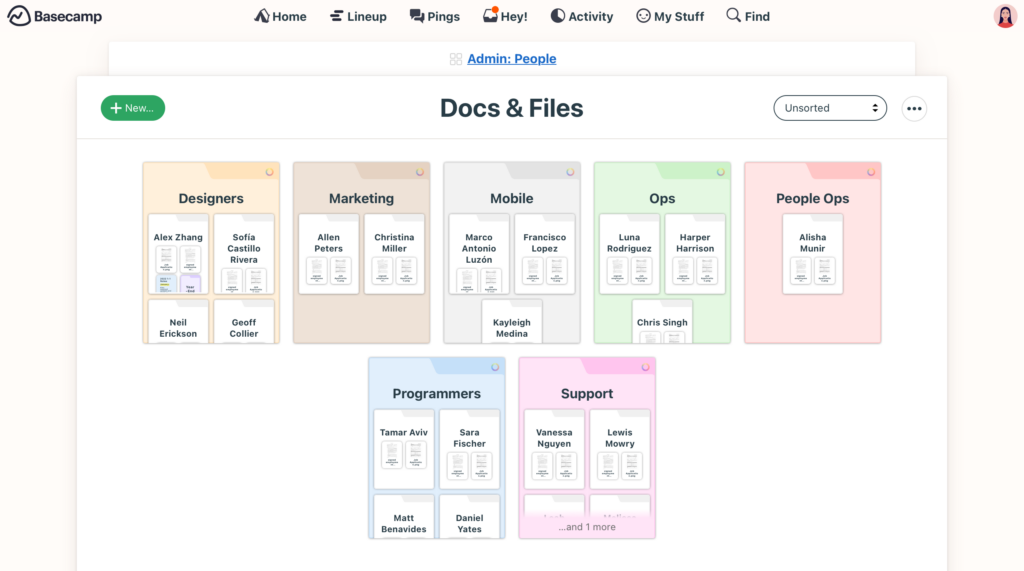
Task: Go to Home in top navigation
Action: pyautogui.click(x=280, y=16)
